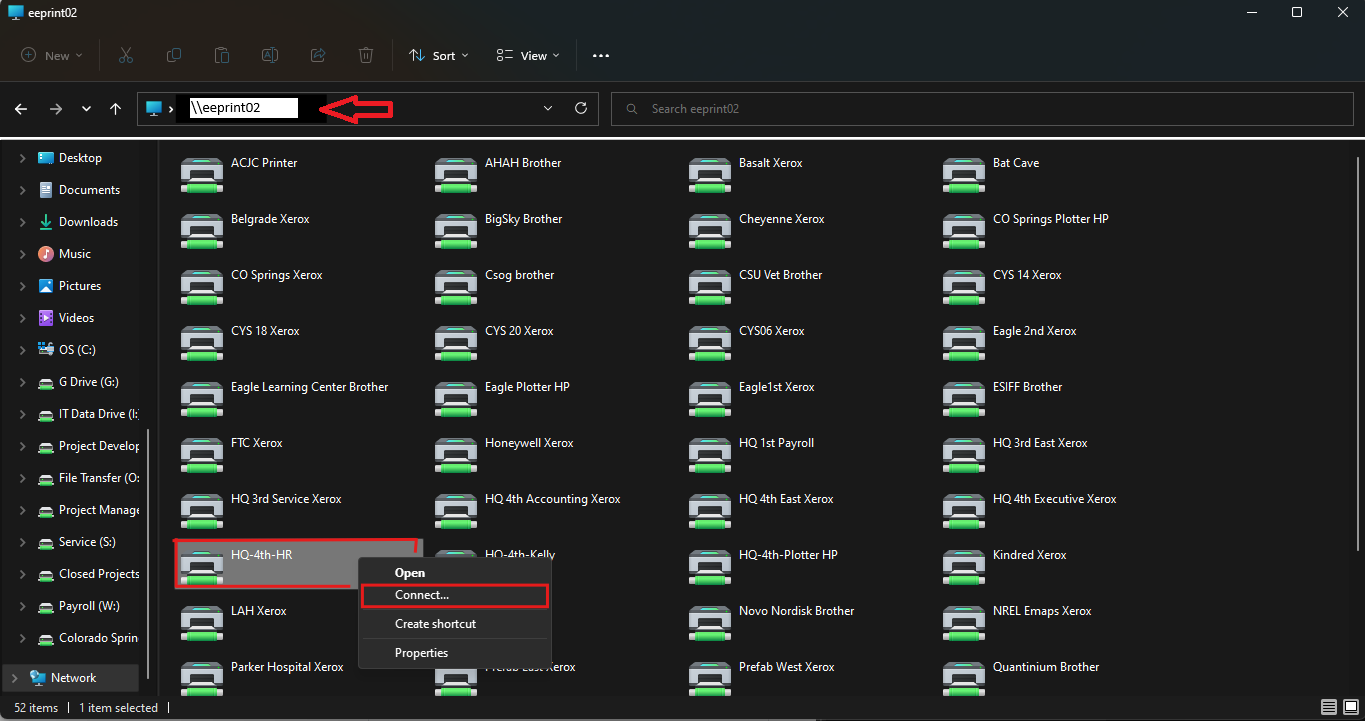Expand the address bar history dropdown
This screenshot has height=721, width=1365.
[548, 108]
